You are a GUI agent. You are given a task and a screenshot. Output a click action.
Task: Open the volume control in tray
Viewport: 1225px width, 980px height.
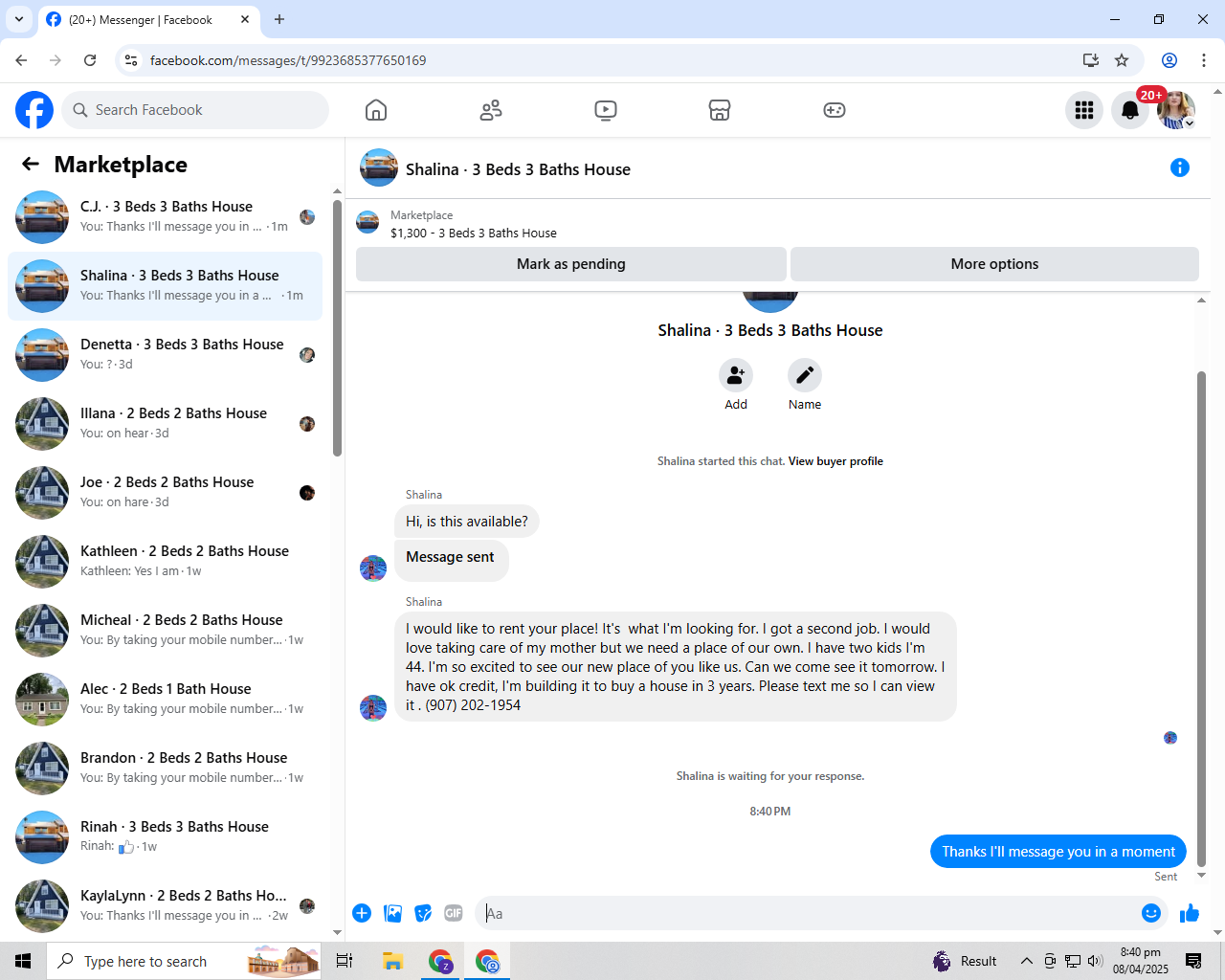(x=1095, y=961)
